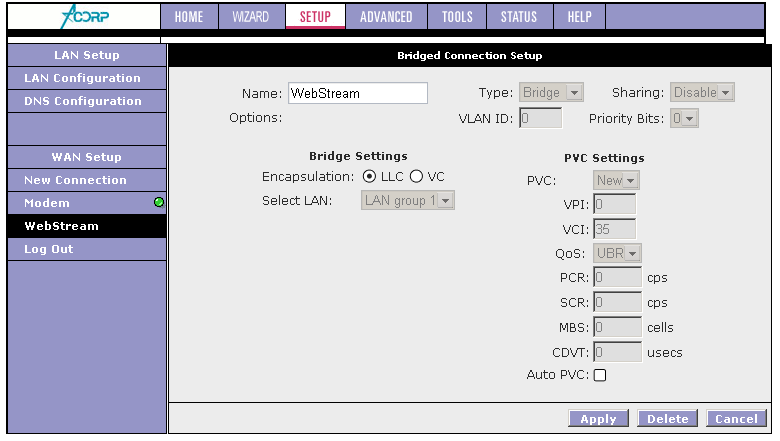Open the Tools tab
Viewport: 780px width, 441px height.
(x=456, y=17)
